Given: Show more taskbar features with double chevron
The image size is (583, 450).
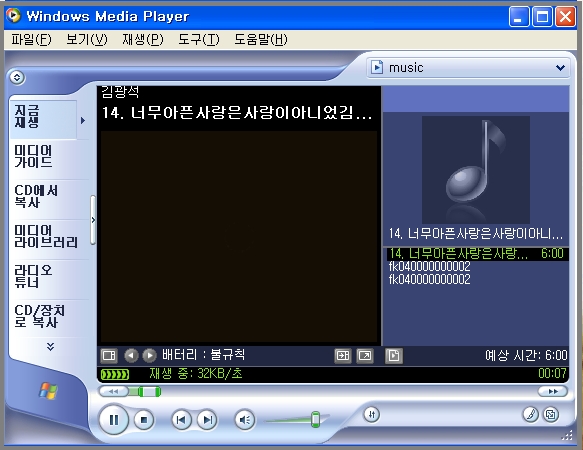Looking at the screenshot, I should point(51,347).
